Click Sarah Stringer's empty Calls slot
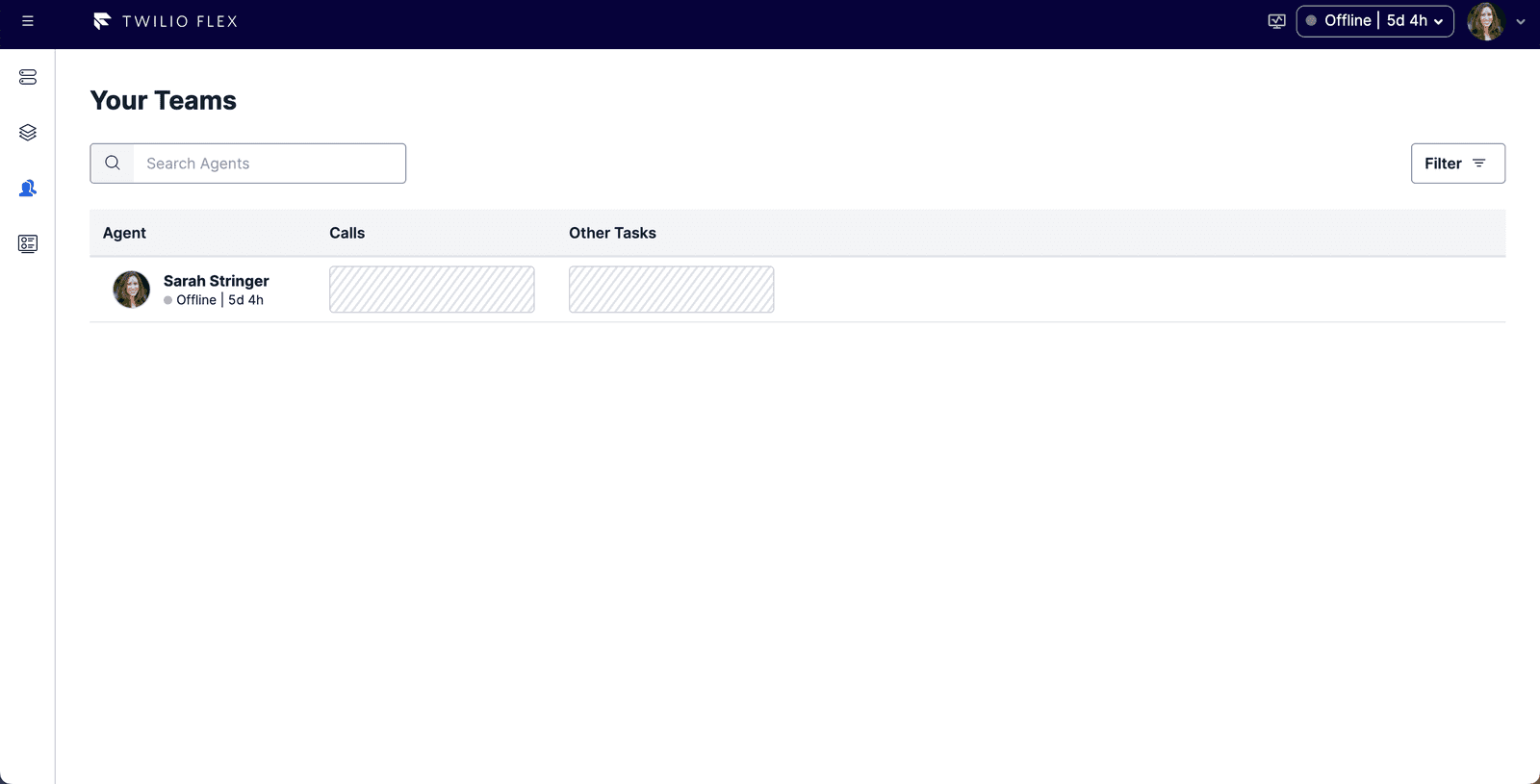The height and width of the screenshot is (784, 1540). [431, 290]
